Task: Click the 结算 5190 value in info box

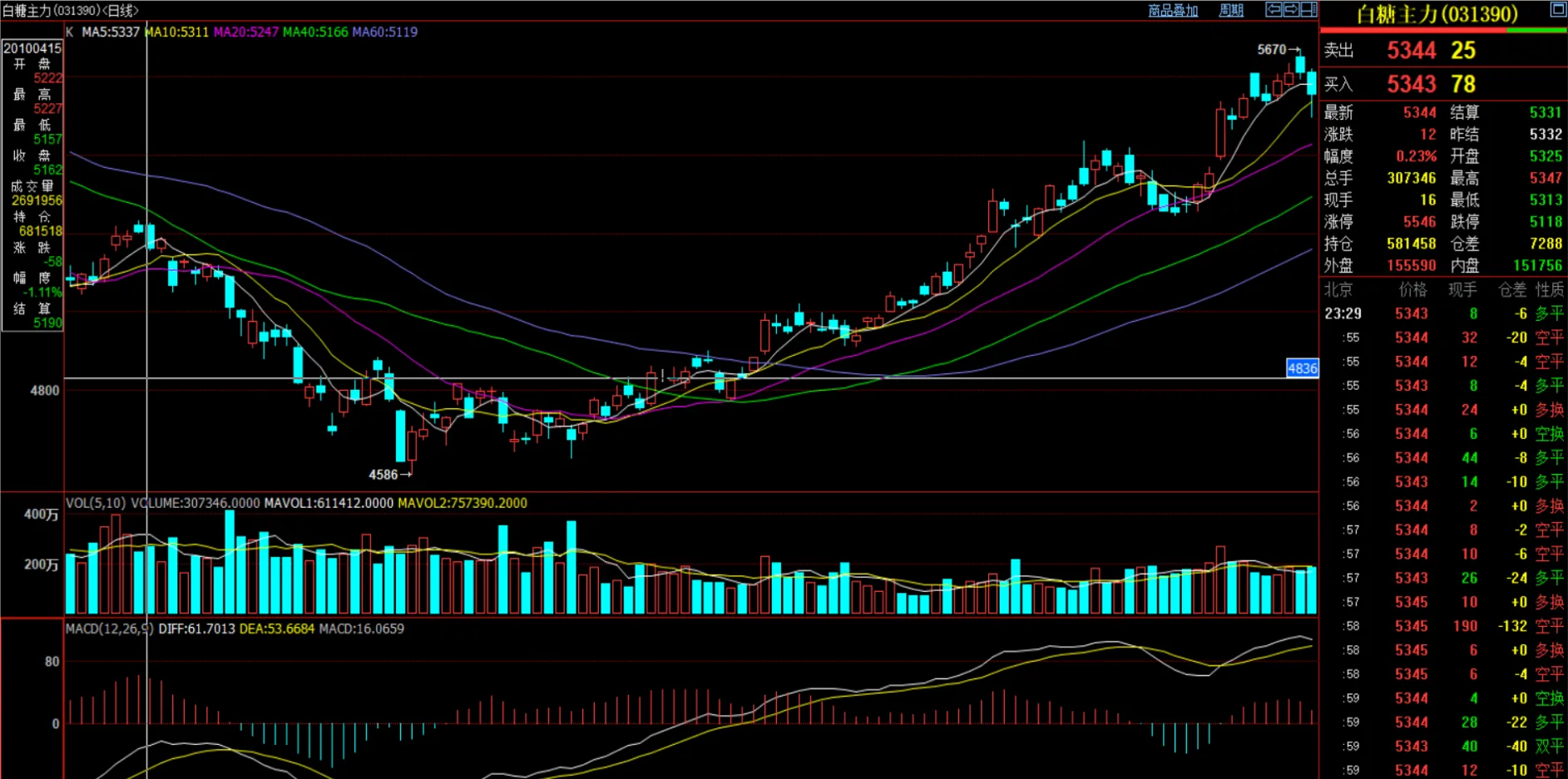Action: [x=47, y=323]
